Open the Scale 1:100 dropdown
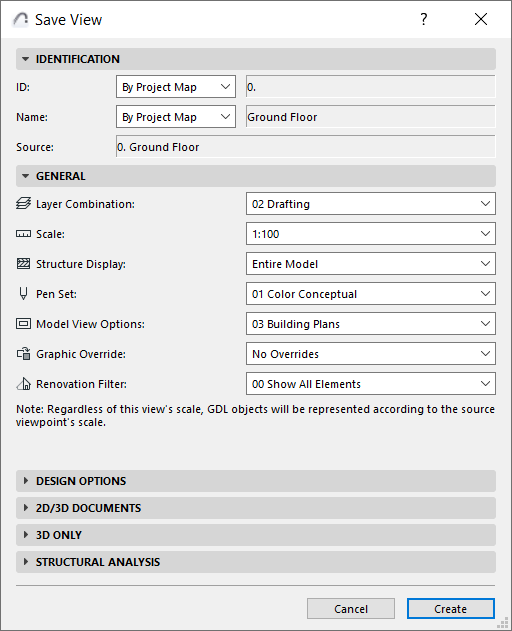Screen dimensions: 512x631 371,234
